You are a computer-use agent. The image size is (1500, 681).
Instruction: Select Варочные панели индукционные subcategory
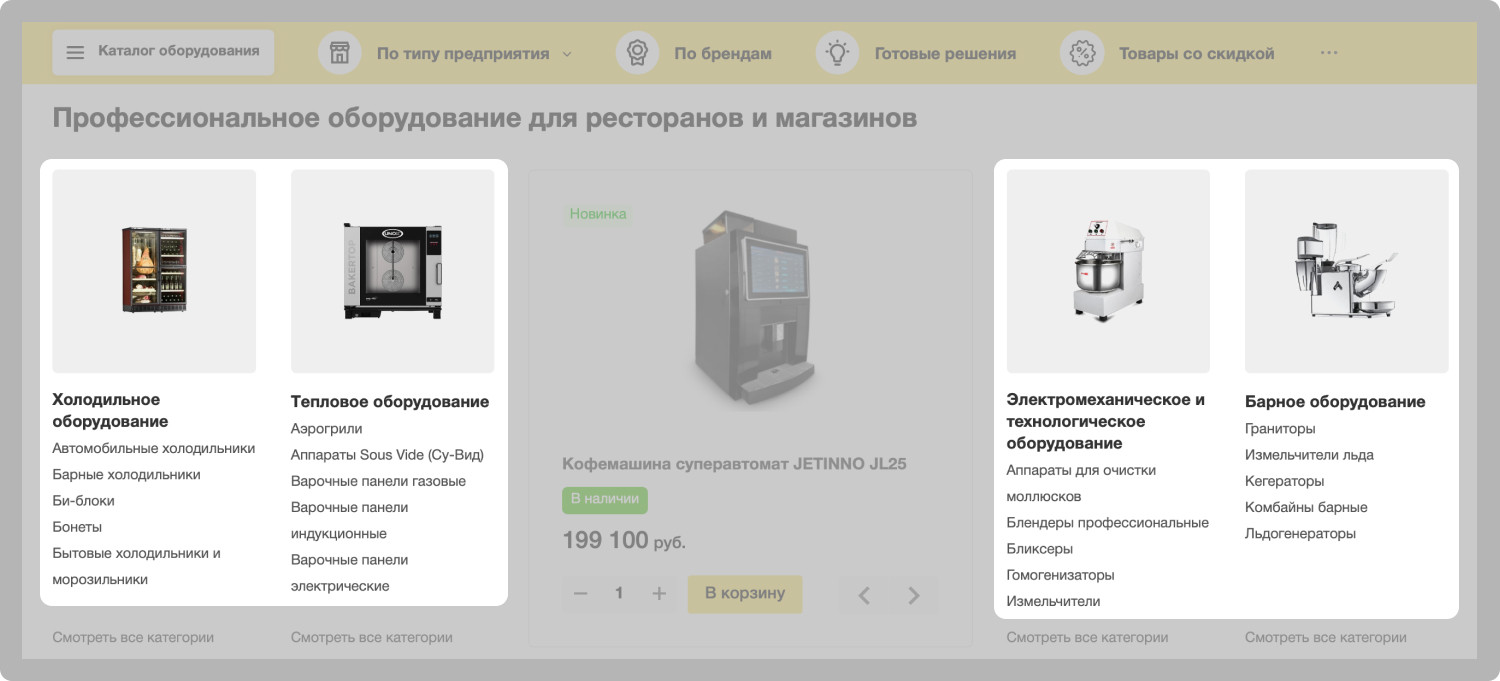(350, 520)
